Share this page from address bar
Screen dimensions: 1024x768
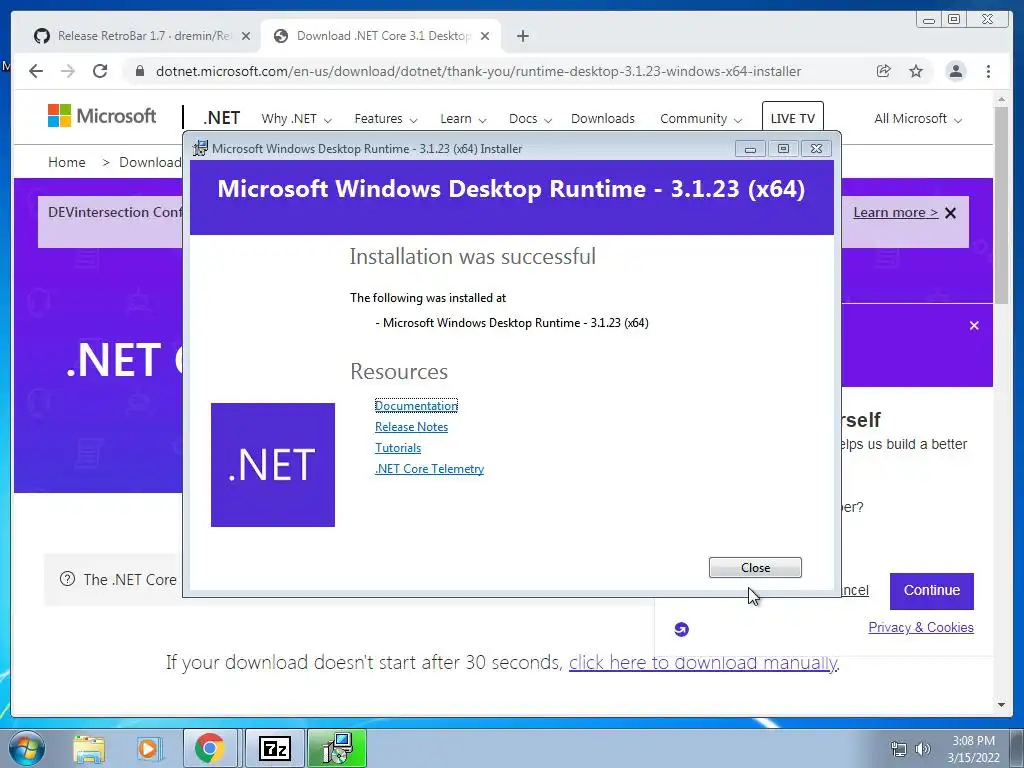click(884, 71)
